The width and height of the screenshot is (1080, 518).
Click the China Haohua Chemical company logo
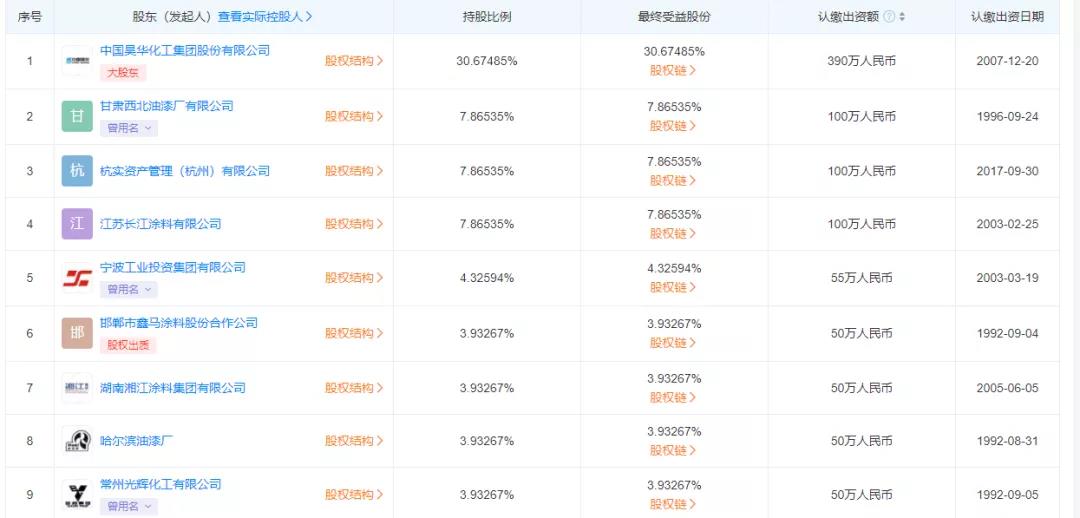pyautogui.click(x=77, y=61)
